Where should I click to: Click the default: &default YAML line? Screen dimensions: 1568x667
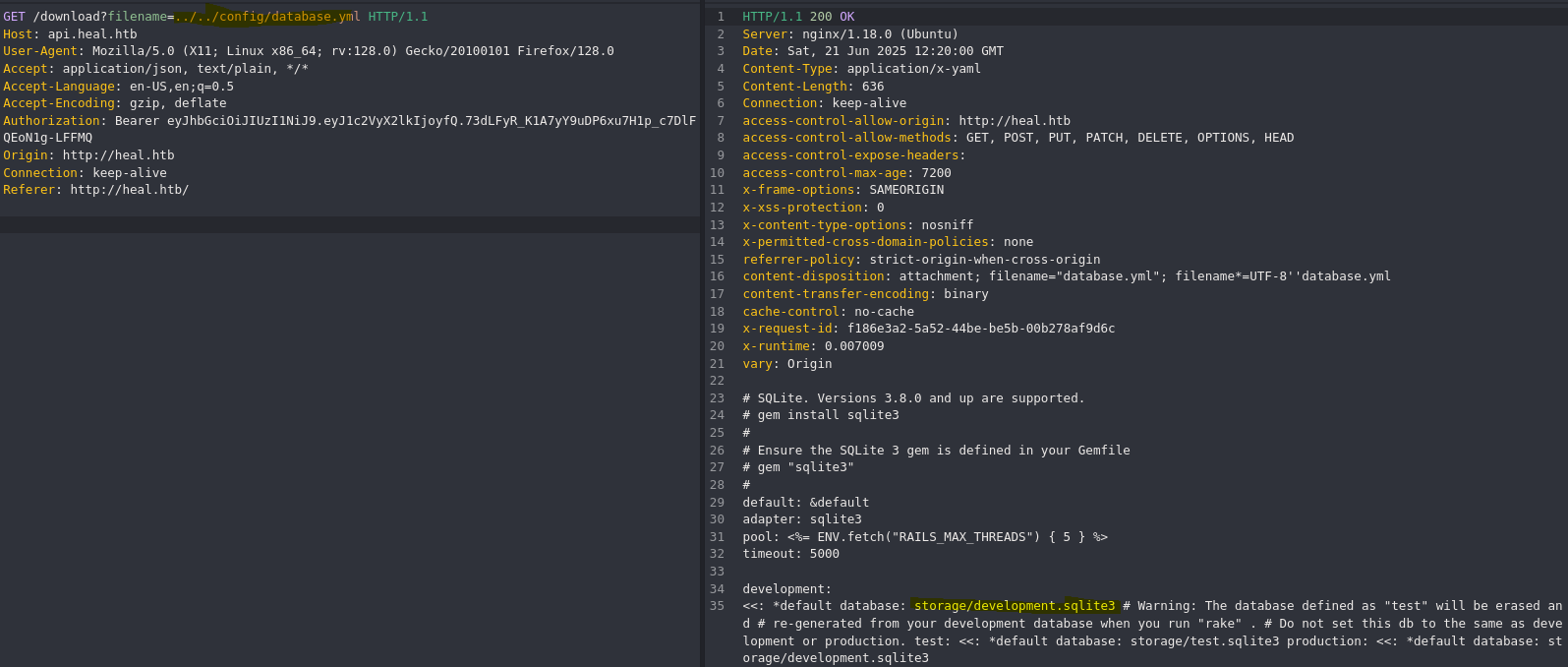coord(805,503)
